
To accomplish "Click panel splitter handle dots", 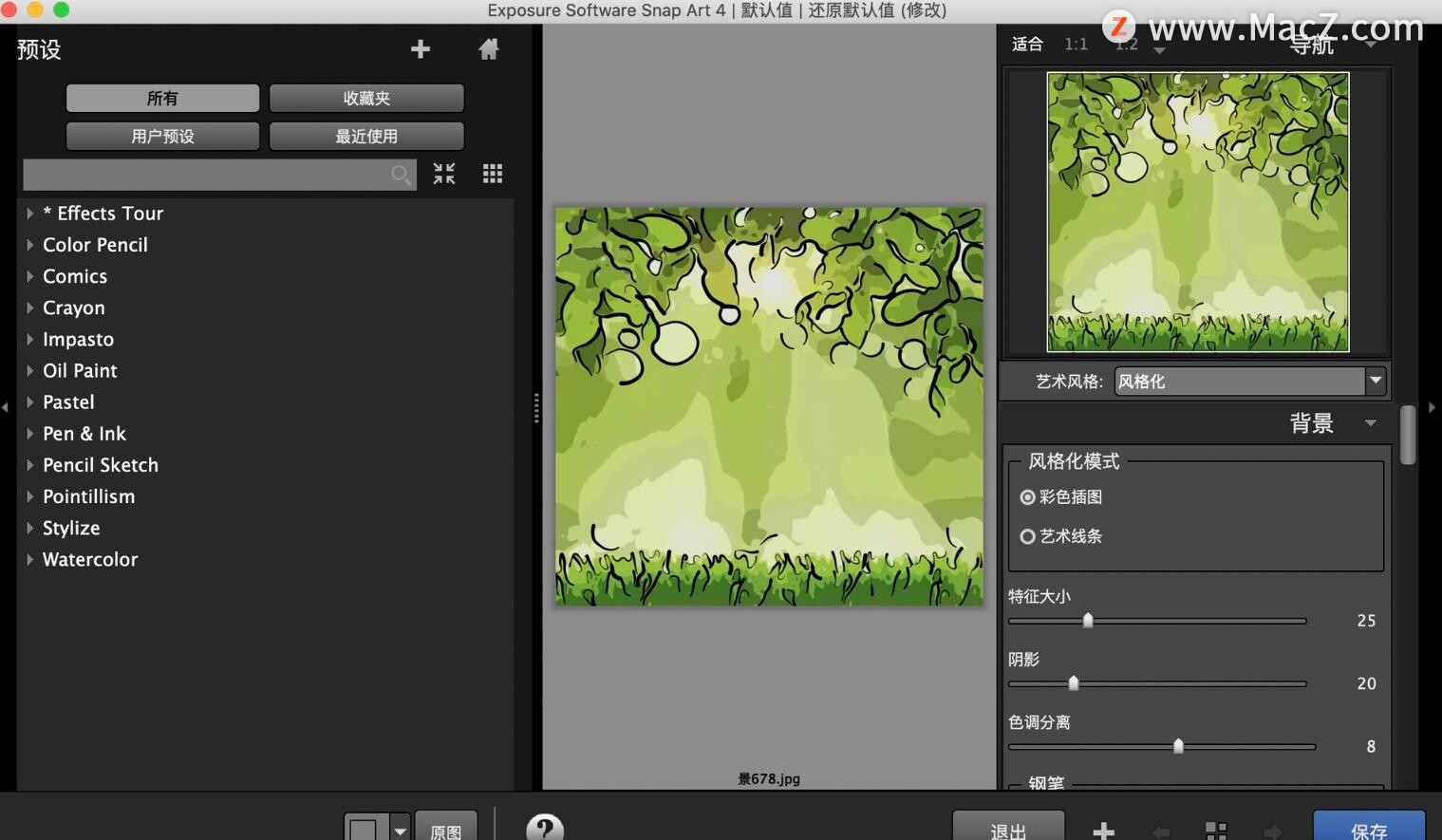I will (536, 408).
